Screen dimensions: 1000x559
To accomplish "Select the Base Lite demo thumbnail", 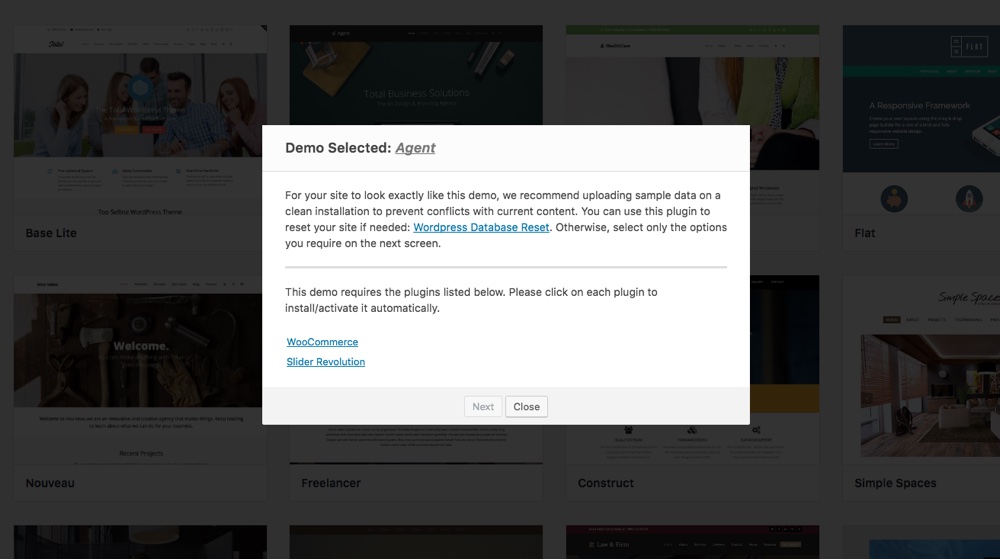I will [140, 120].
